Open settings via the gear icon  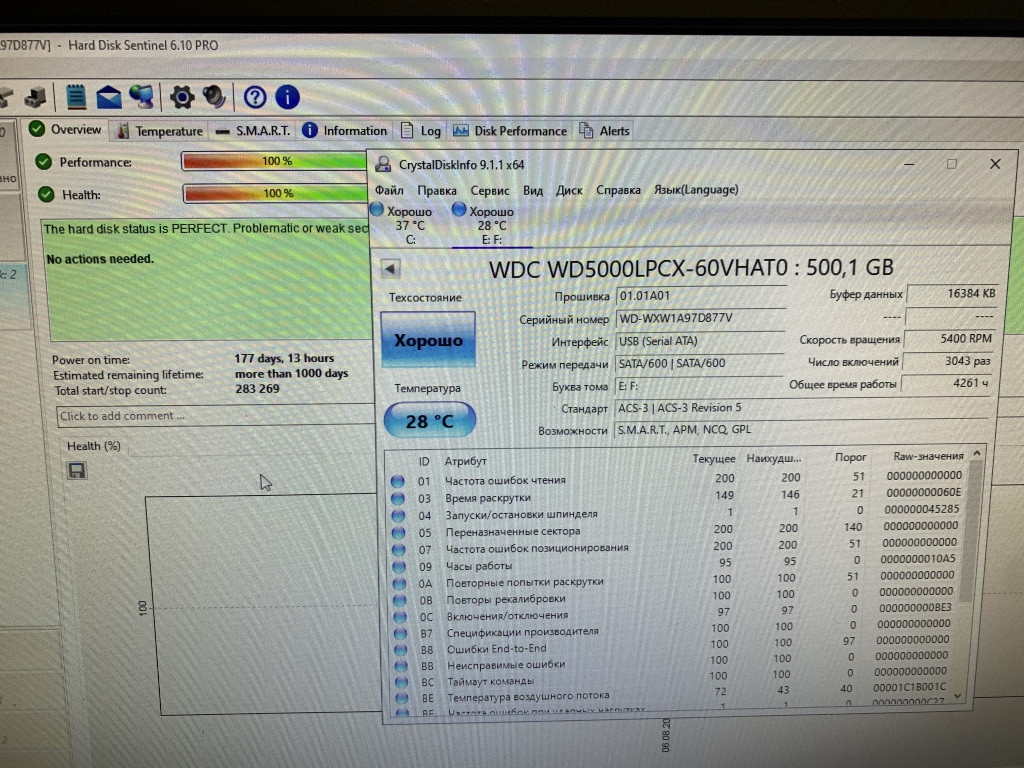pyautogui.click(x=182, y=97)
